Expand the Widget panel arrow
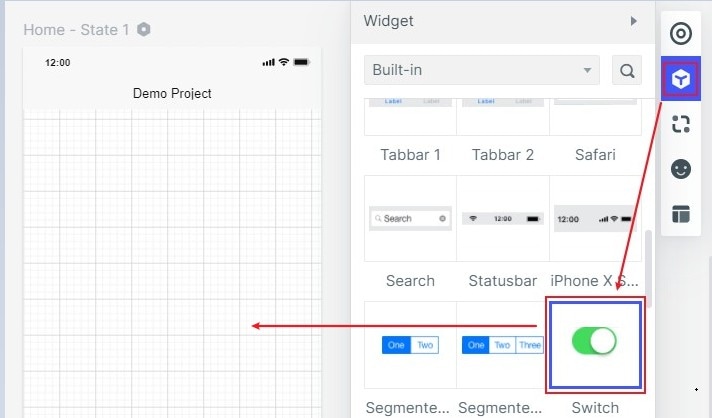Screen dimensions: 712x418 click(x=633, y=21)
